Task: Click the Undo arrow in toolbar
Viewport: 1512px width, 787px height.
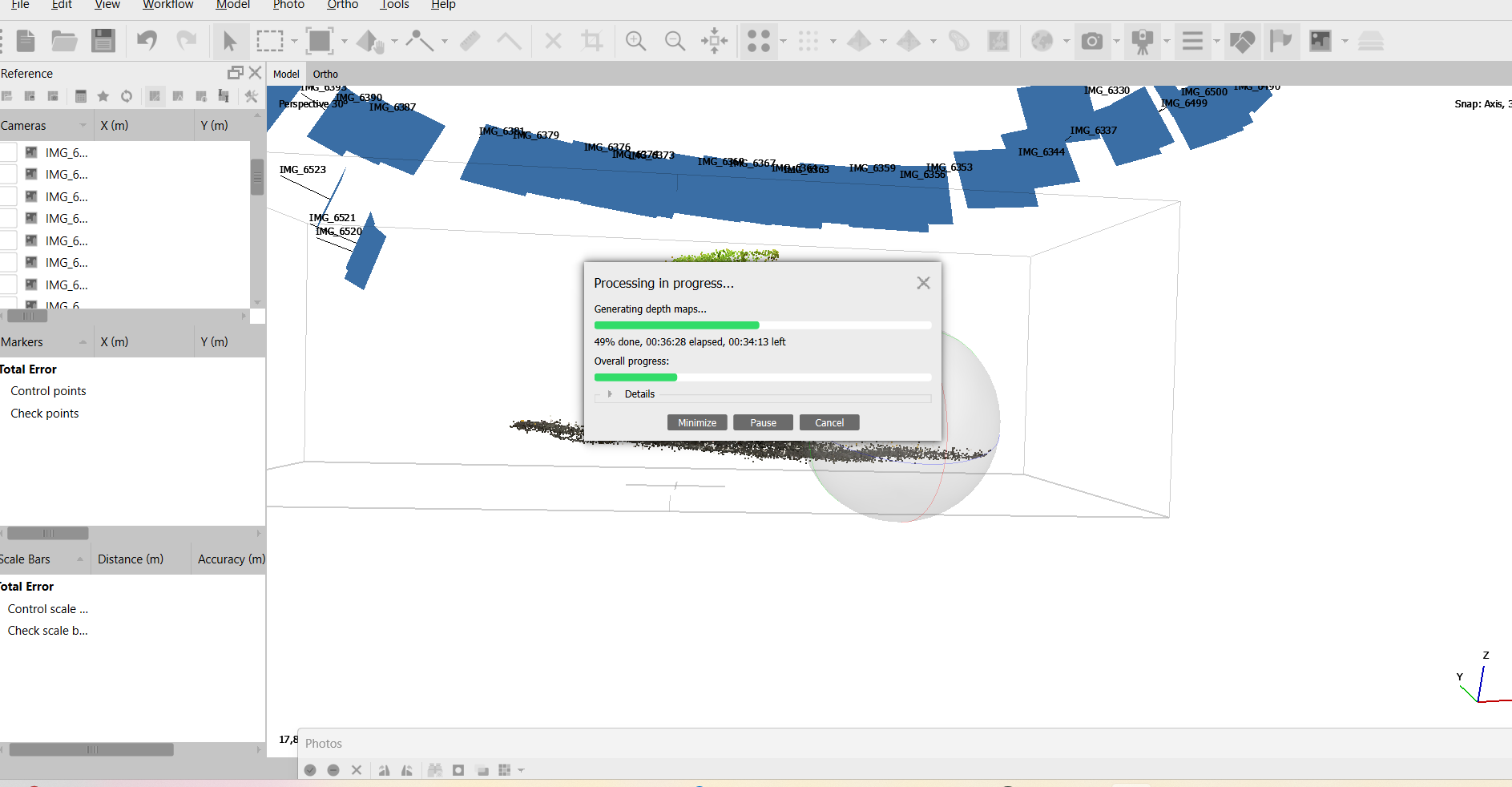Action: coord(147,41)
